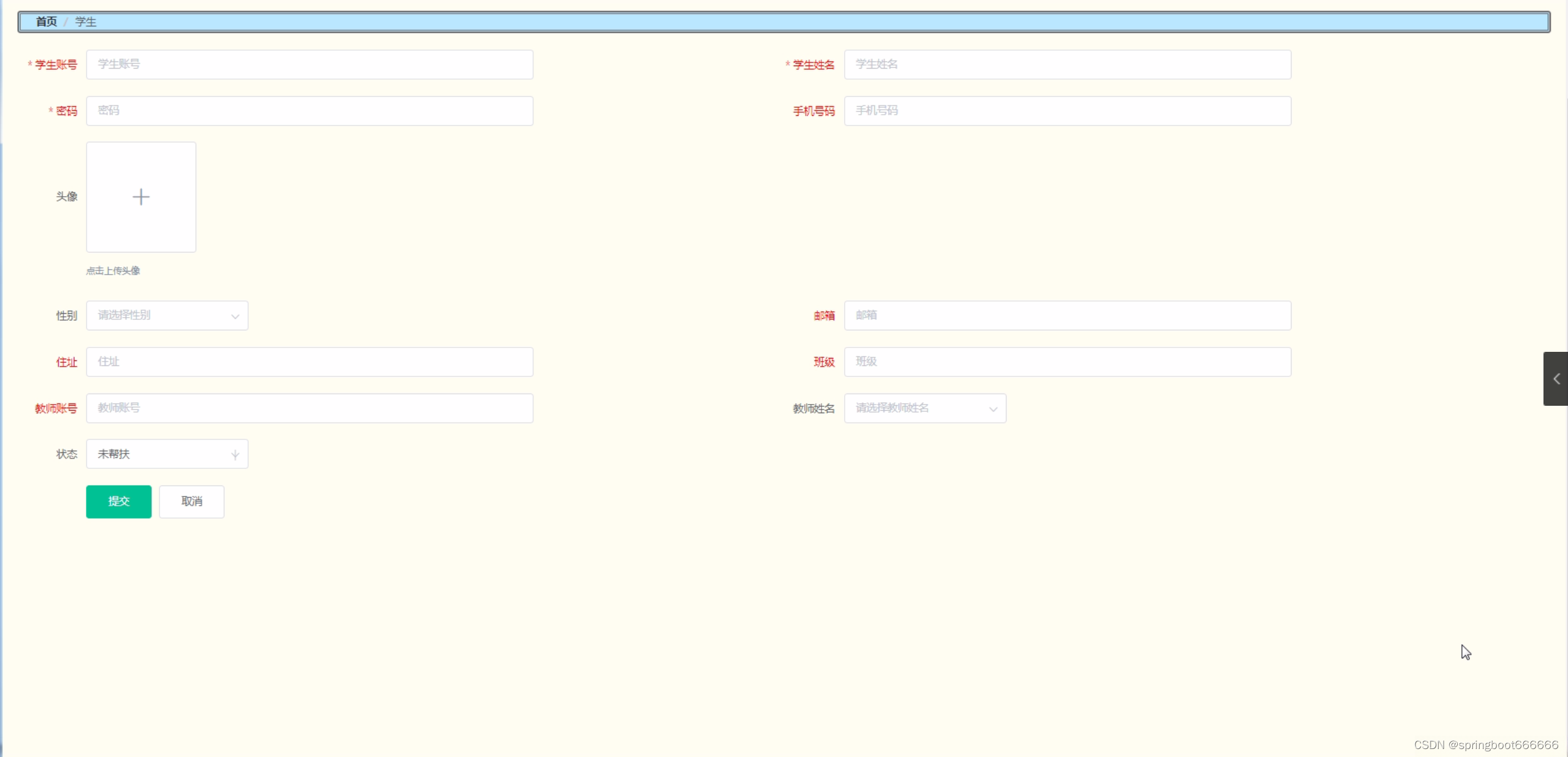Click the 点击上传头像 hint text
The width and height of the screenshot is (1568, 757).
(113, 271)
